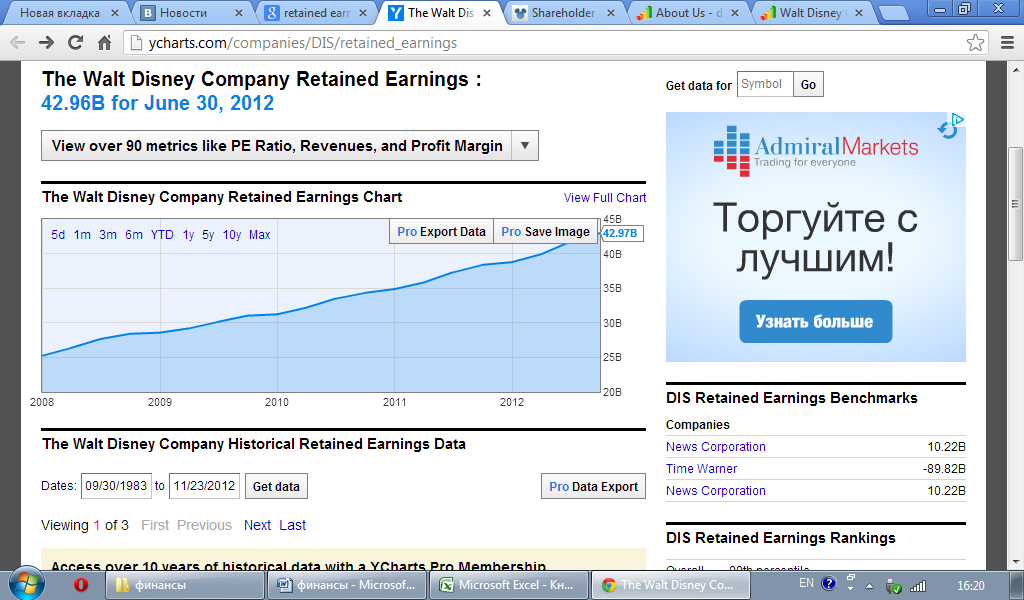Go to the Next page of data
Viewport: 1024px width, 600px height.
click(x=257, y=525)
